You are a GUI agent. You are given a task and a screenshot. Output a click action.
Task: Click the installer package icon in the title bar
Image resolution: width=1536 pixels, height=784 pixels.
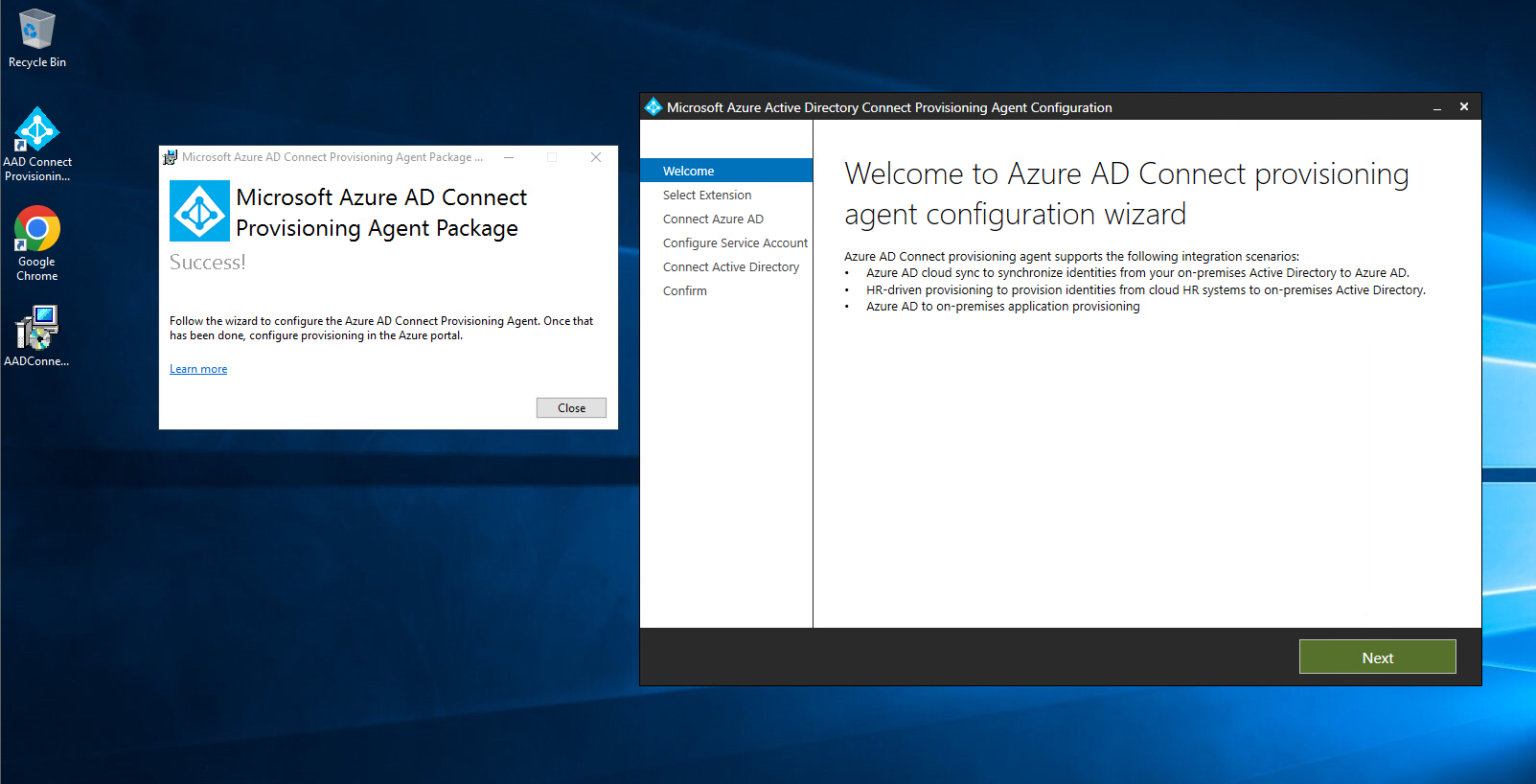[x=171, y=157]
